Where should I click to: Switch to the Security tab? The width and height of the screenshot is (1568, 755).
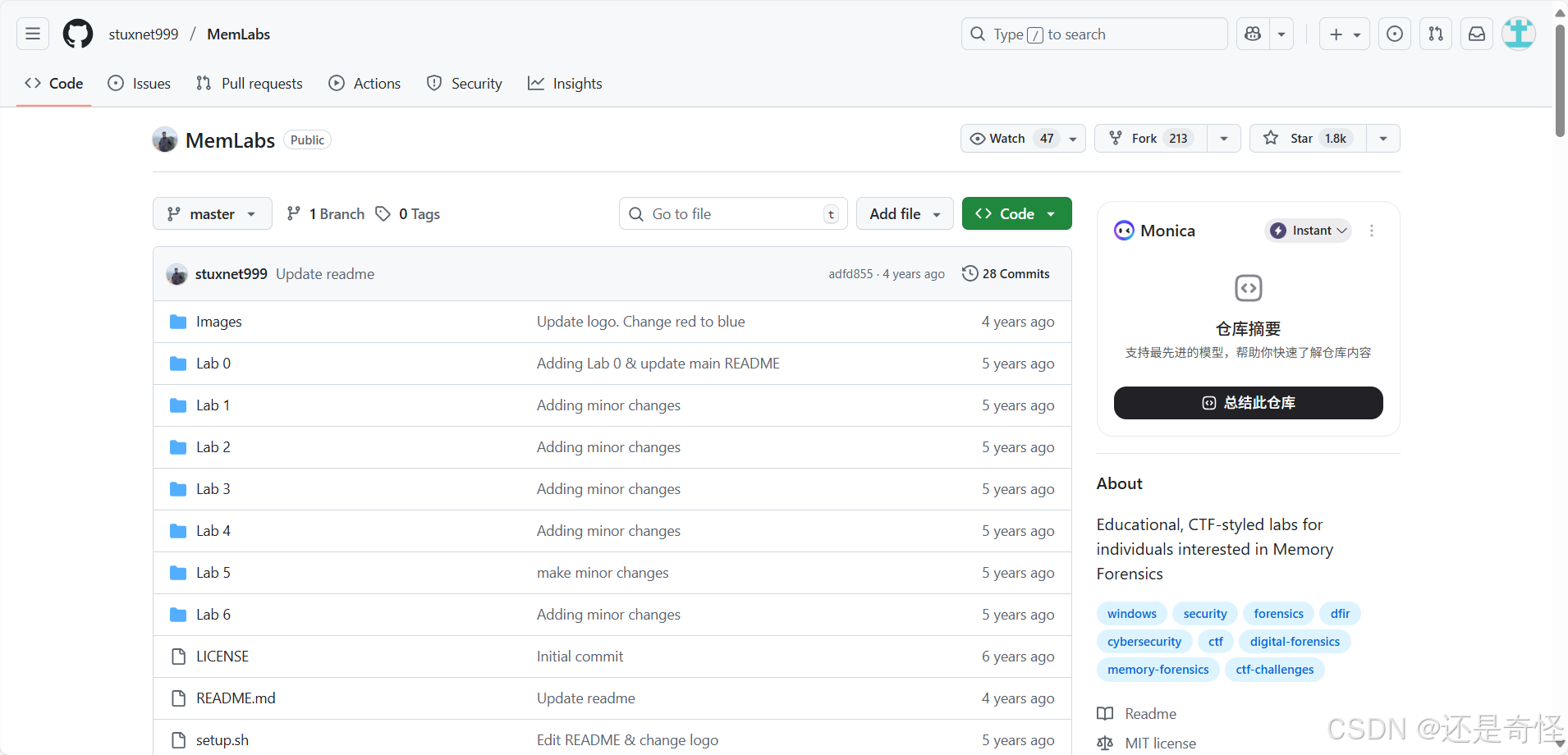(x=464, y=84)
